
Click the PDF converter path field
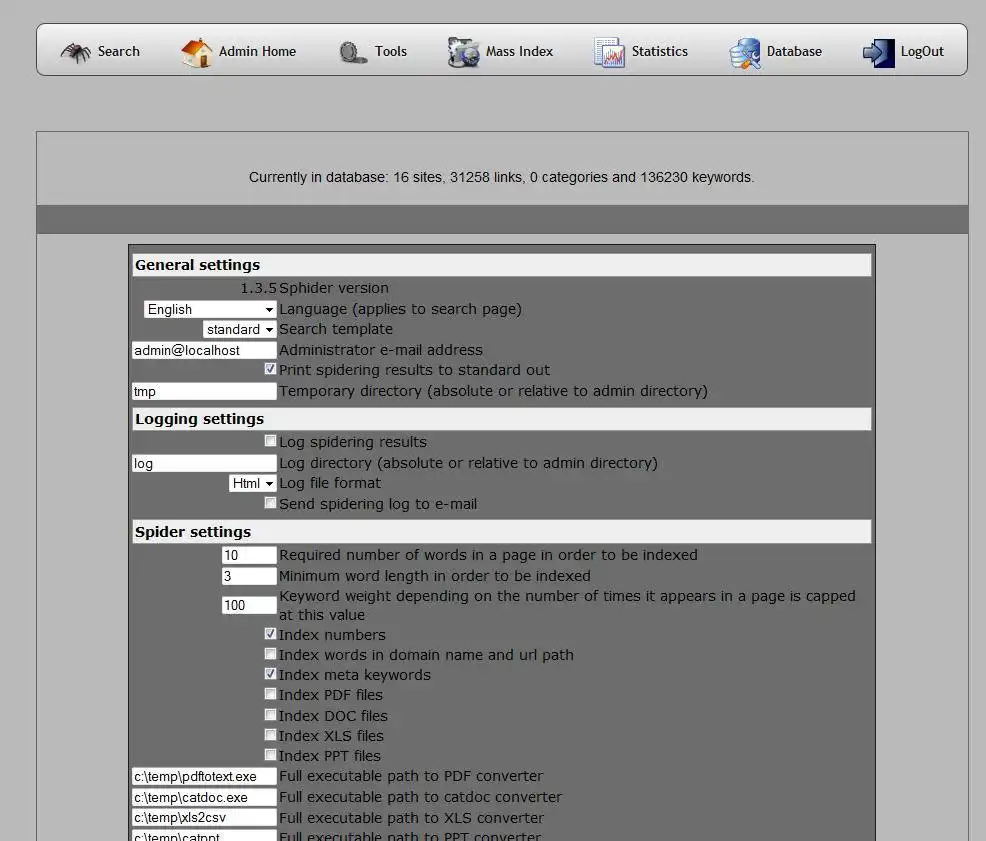click(x=204, y=776)
